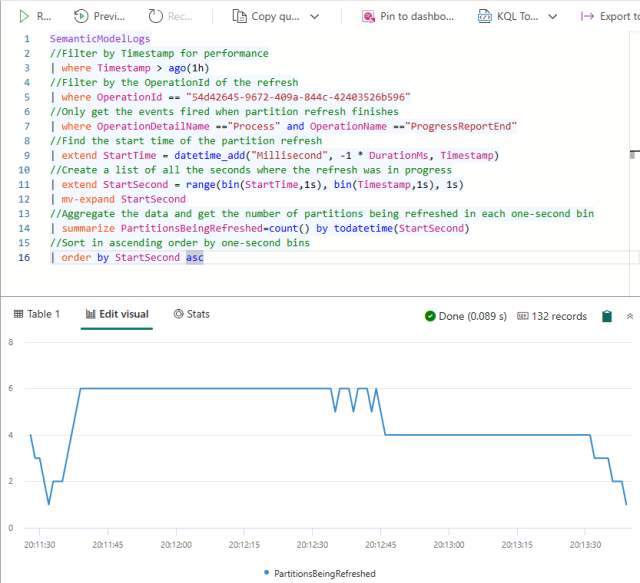Click the 20:12:30 x-axis label
Image resolution: width=640 pixels, height=583 pixels.
coord(312,545)
